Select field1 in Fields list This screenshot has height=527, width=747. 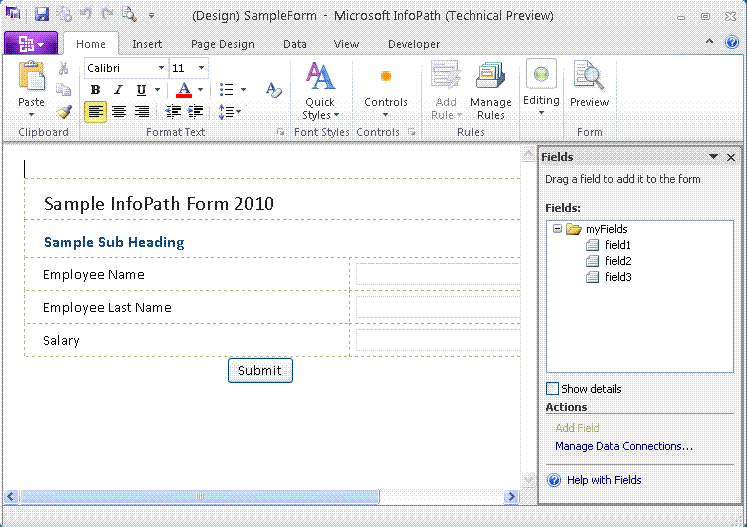617,245
